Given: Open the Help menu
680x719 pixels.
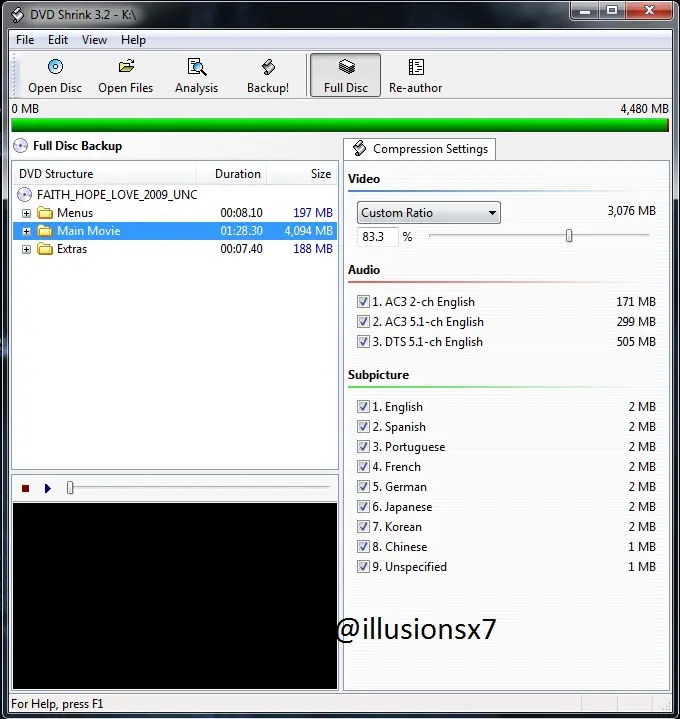Looking at the screenshot, I should coord(133,40).
